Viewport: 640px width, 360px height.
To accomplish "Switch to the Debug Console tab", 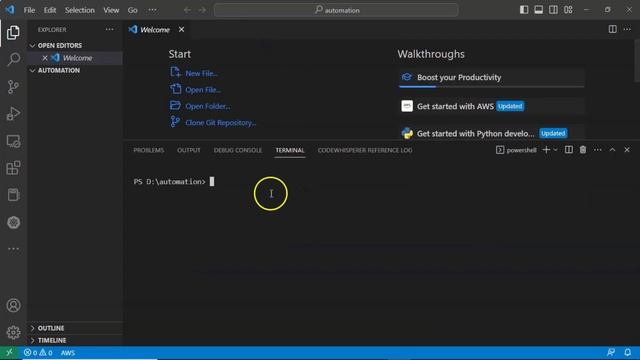I will [238, 150].
